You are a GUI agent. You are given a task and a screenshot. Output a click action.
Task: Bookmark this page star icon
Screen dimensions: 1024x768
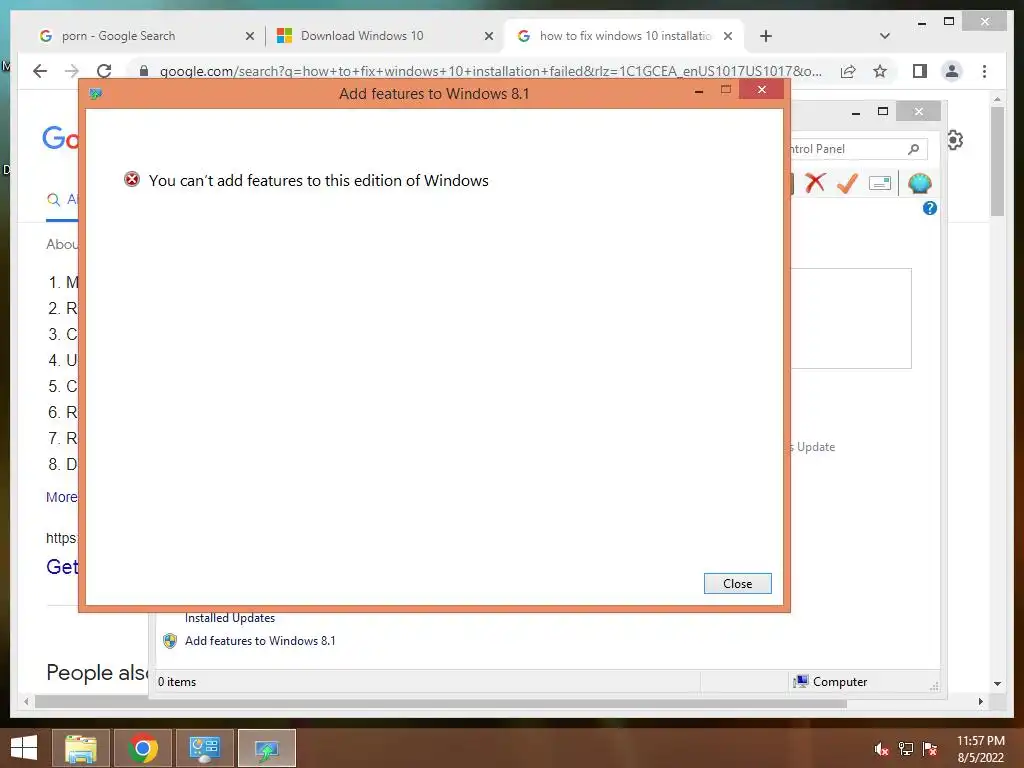880,71
